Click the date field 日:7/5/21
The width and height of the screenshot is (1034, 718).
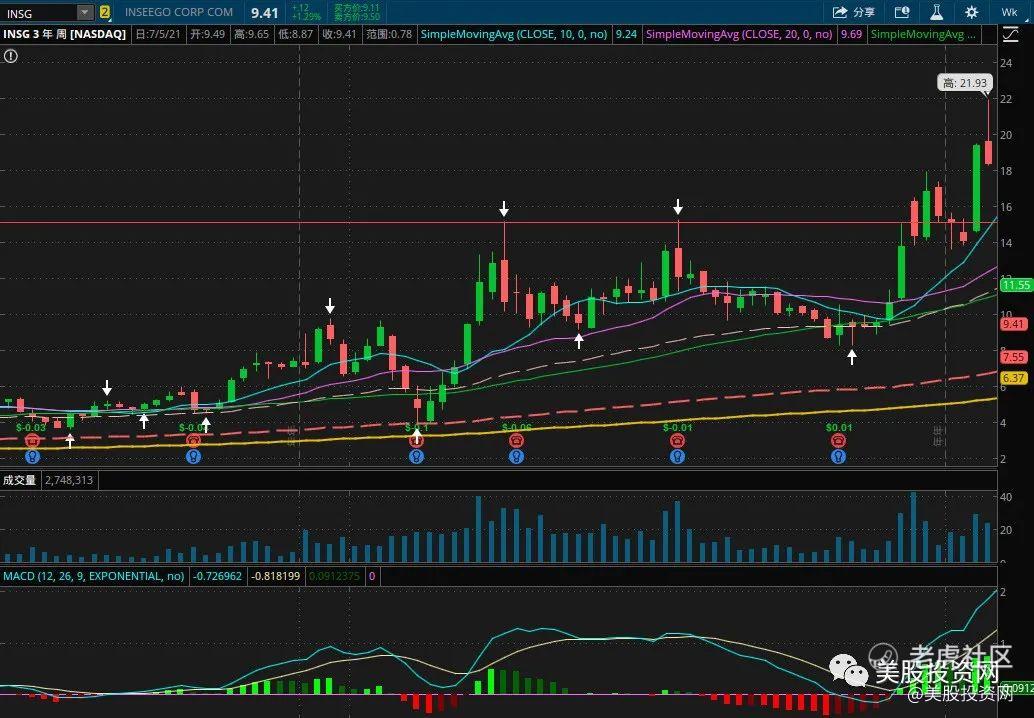[158, 34]
